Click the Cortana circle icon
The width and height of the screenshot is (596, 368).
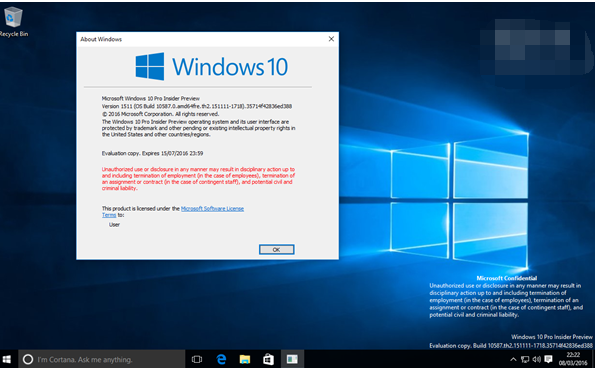click(28, 359)
